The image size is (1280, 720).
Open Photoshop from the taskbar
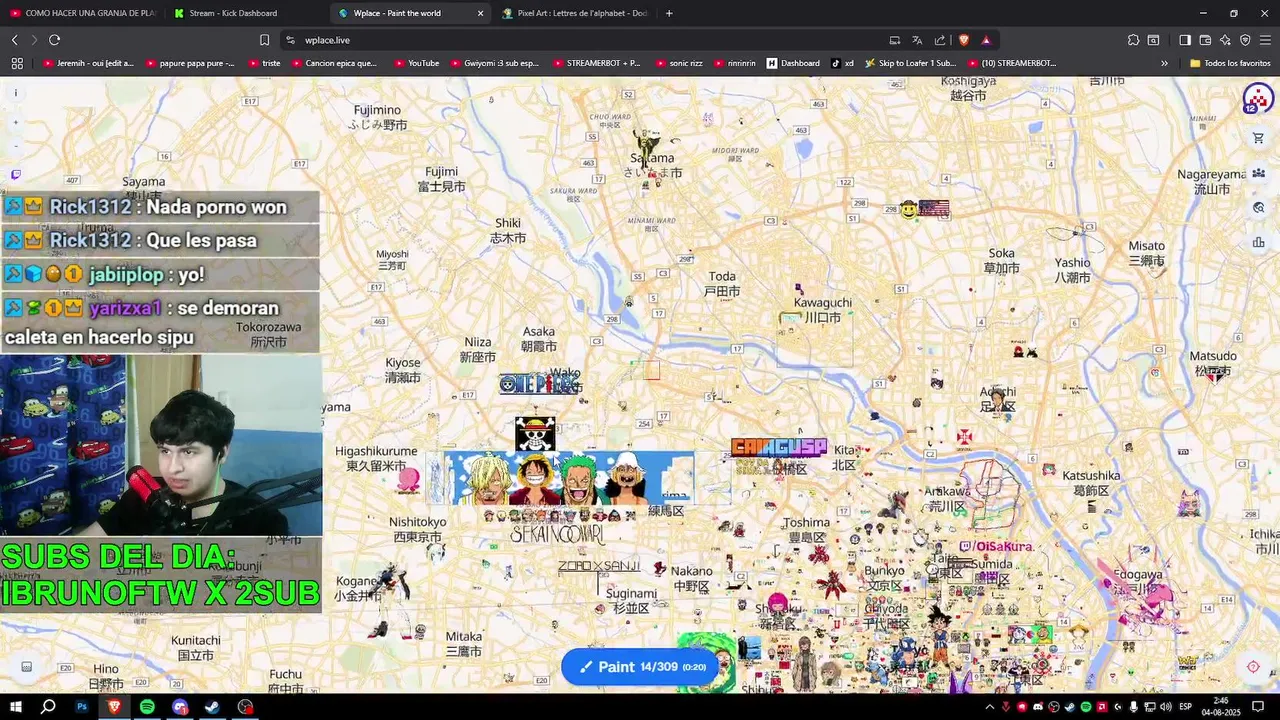click(x=82, y=707)
